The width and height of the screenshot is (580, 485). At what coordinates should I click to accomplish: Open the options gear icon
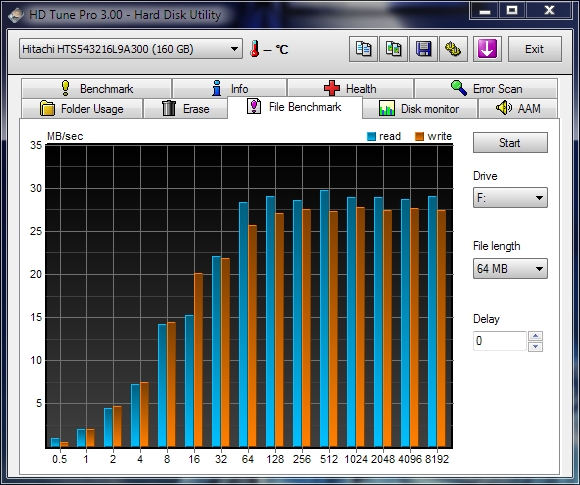click(453, 49)
